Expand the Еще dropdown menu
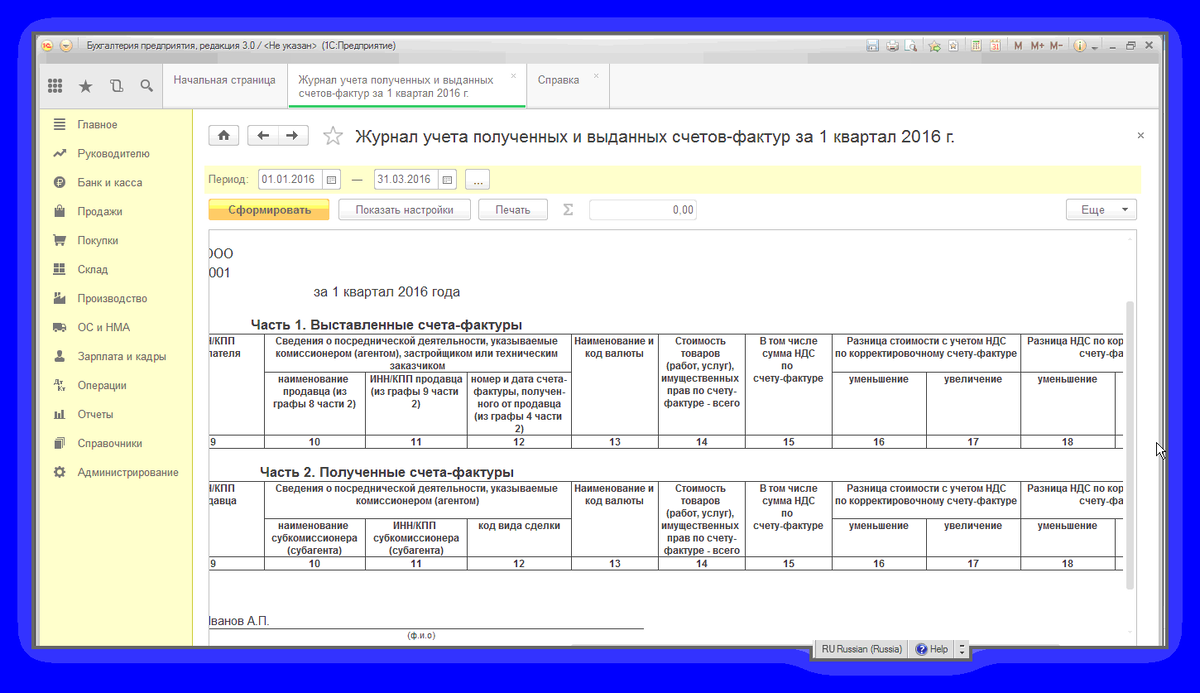Image resolution: width=1200 pixels, height=693 pixels. [1102, 210]
